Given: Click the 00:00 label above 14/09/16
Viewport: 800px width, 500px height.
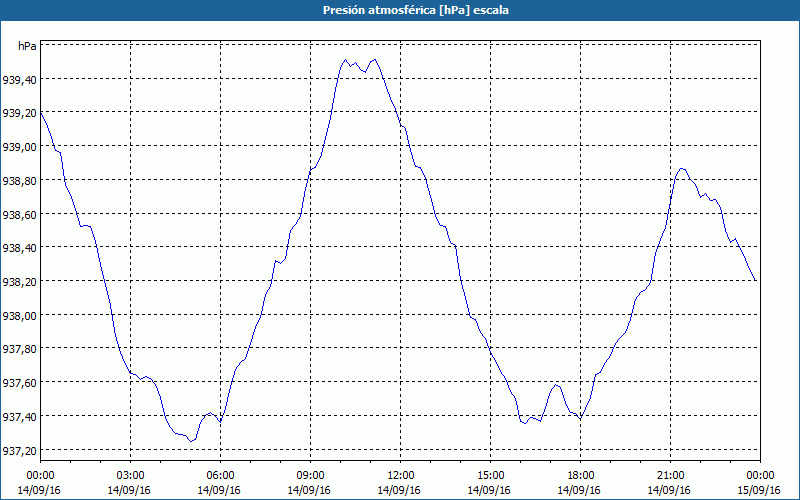Looking at the screenshot, I should (40, 476).
